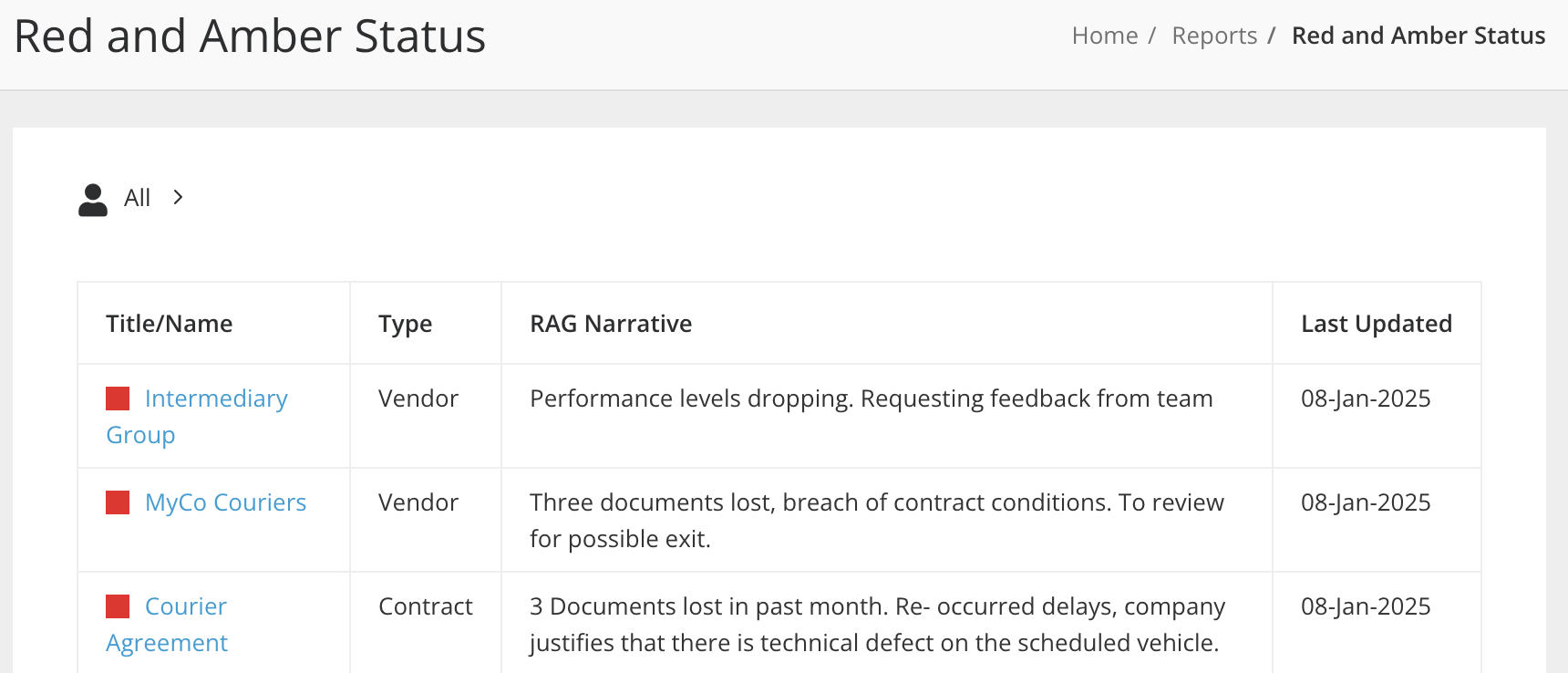Click the narrative text about three lost documents
Viewport: 1568px width, 673px height.
(x=875, y=520)
